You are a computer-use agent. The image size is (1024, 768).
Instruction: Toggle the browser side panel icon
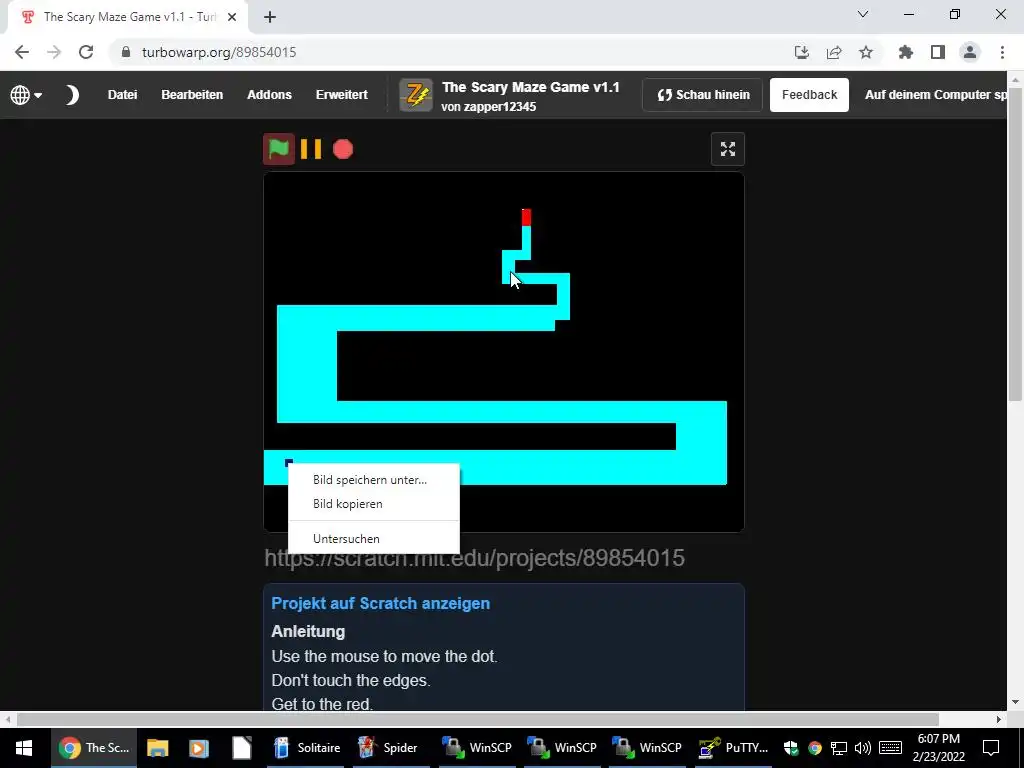[938, 52]
